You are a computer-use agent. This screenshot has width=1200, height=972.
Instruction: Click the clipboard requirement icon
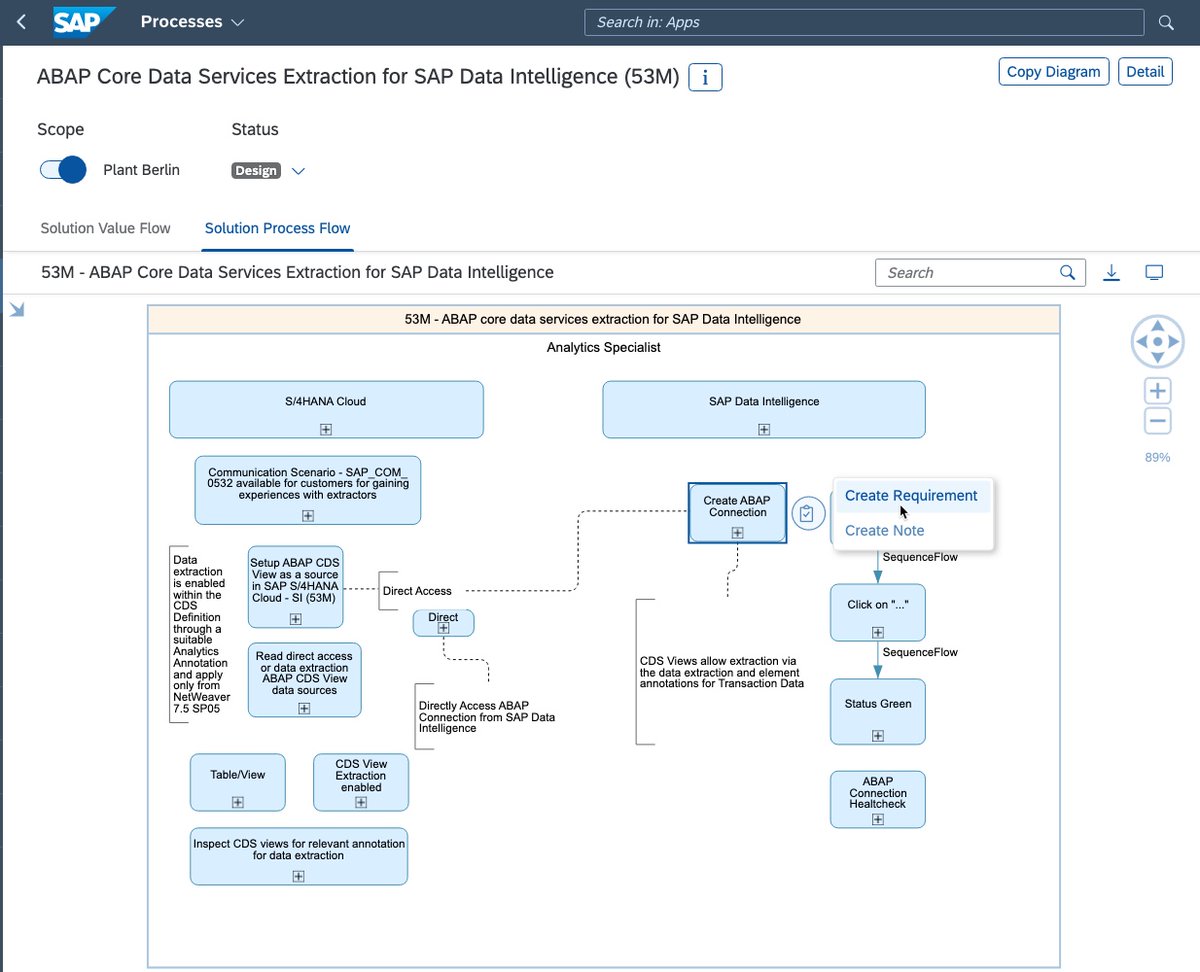(807, 514)
